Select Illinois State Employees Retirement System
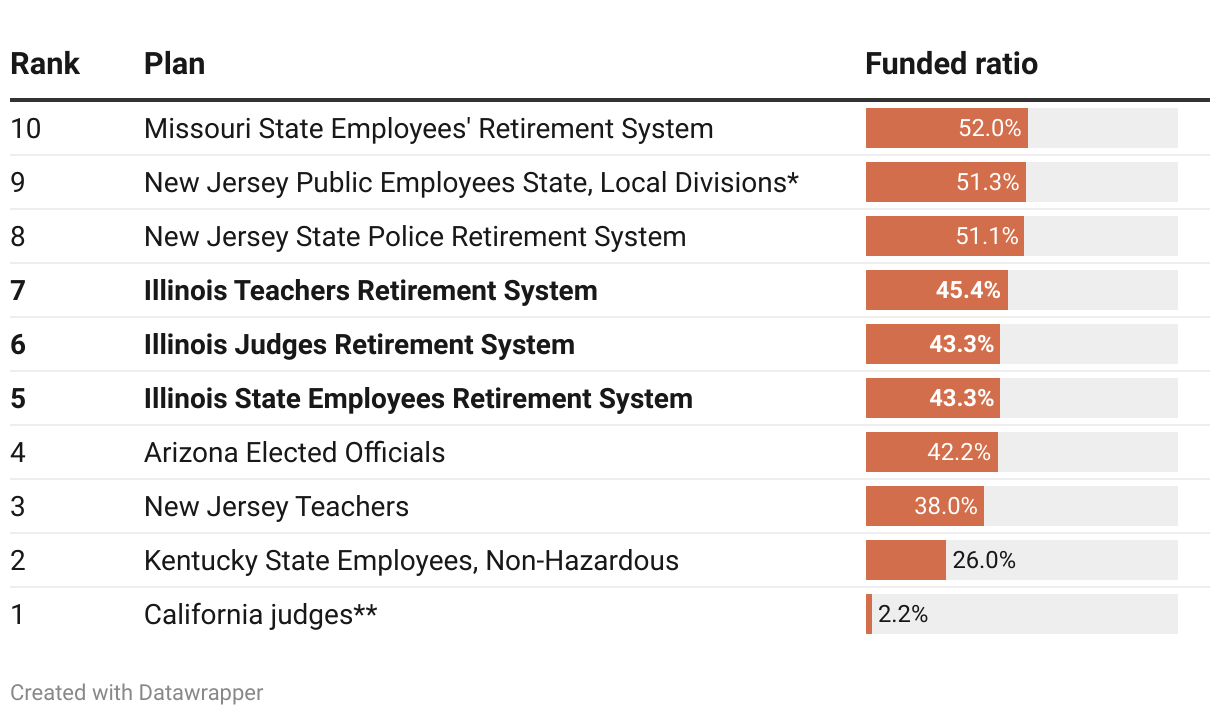This screenshot has width=1220, height=716. tap(418, 399)
